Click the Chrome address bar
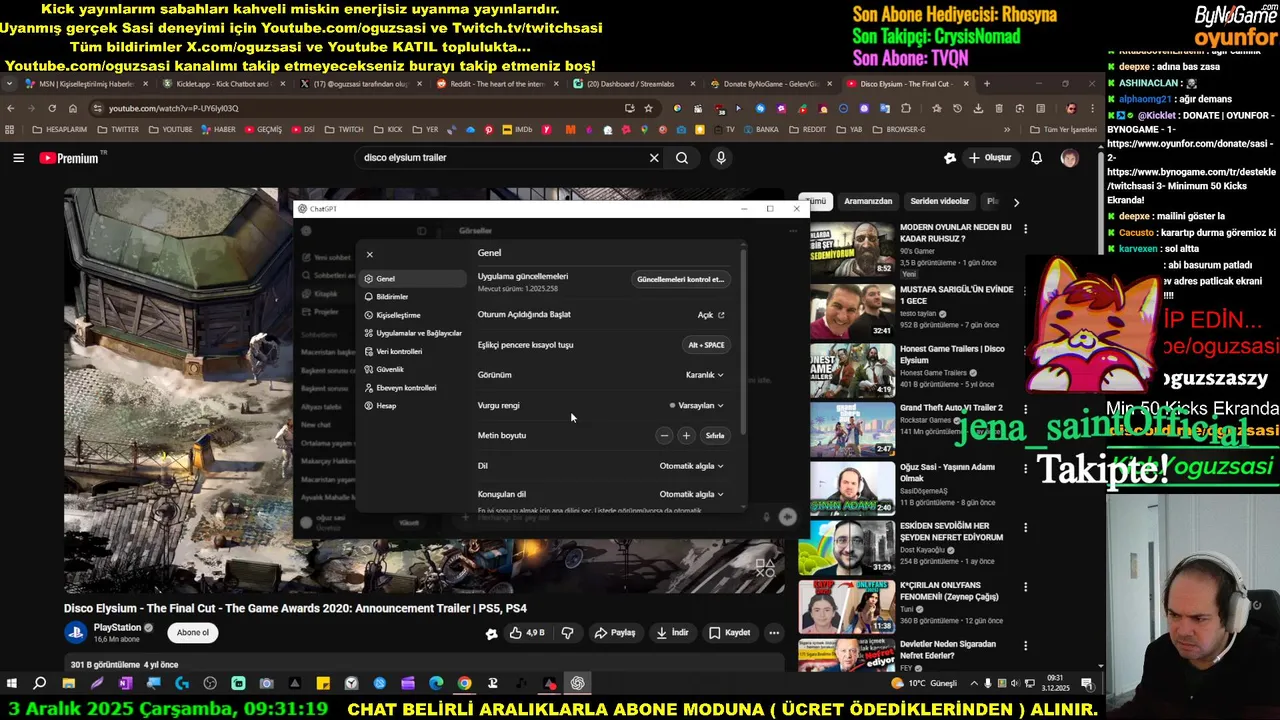The height and width of the screenshot is (720, 1280). point(360,108)
